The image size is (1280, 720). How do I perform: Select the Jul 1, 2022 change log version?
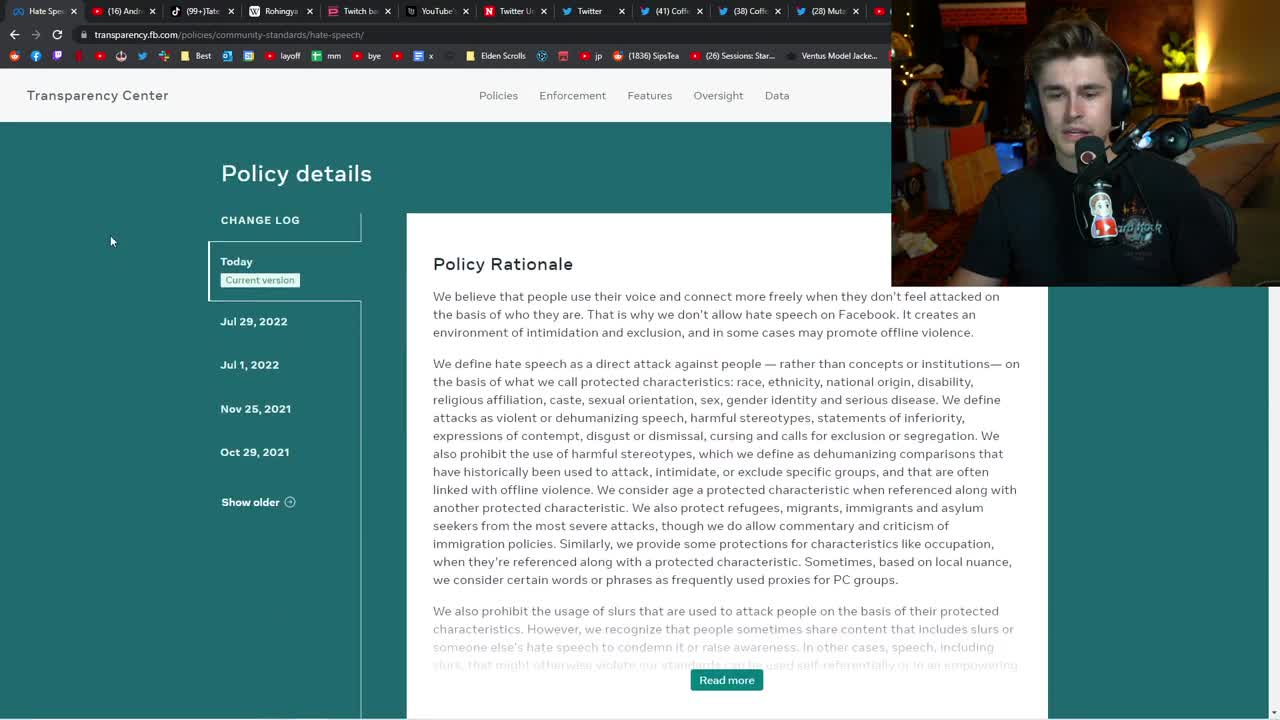click(250, 365)
